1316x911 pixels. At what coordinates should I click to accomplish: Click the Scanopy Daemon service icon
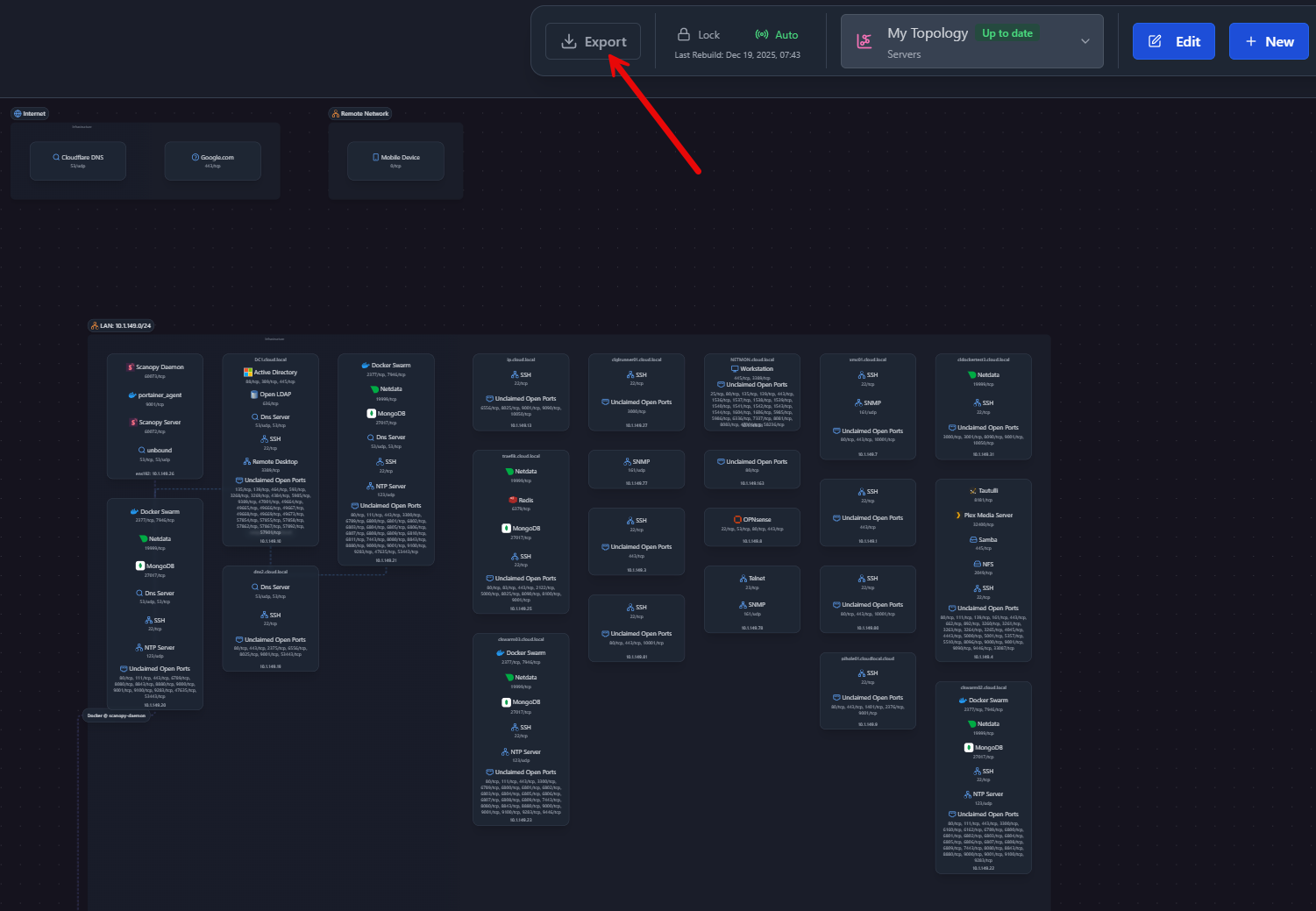[x=131, y=367]
